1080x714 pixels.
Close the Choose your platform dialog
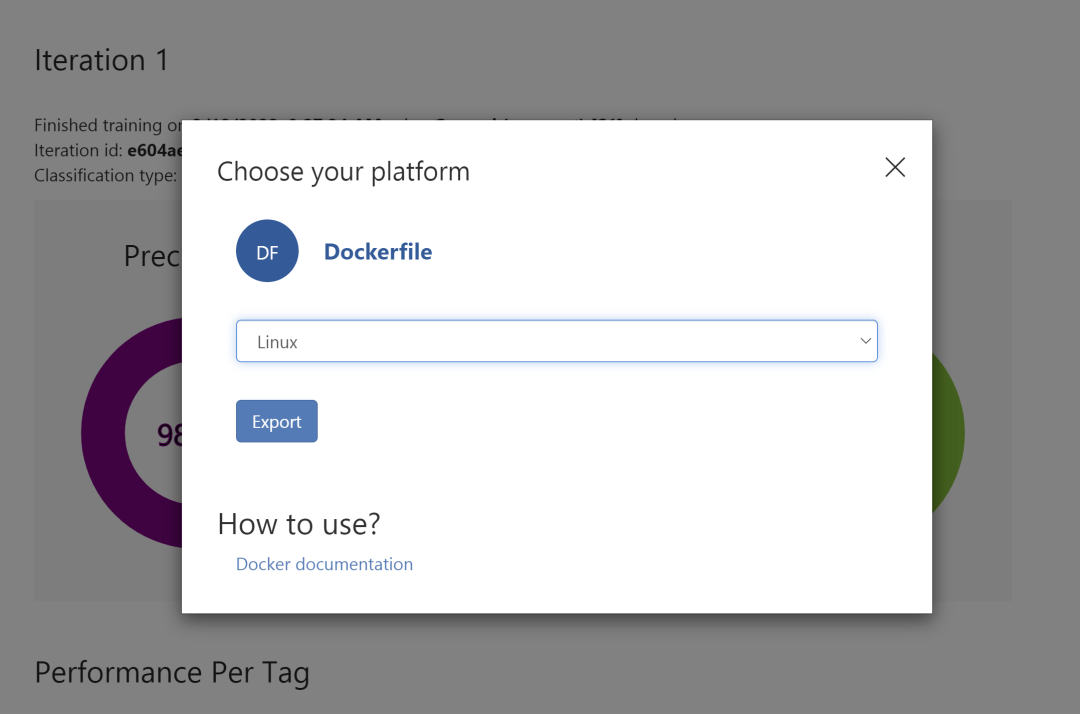[x=895, y=168]
